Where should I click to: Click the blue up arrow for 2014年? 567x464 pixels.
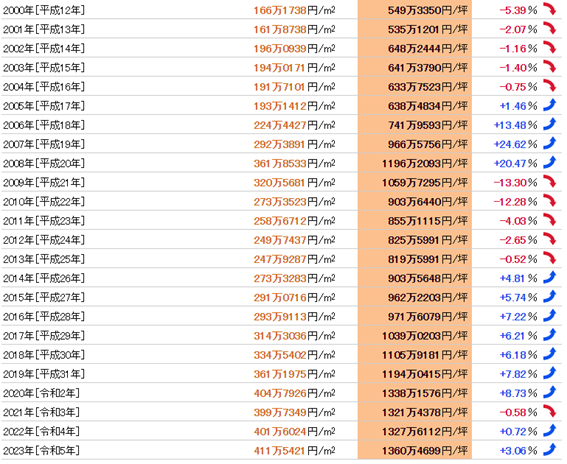(549, 277)
